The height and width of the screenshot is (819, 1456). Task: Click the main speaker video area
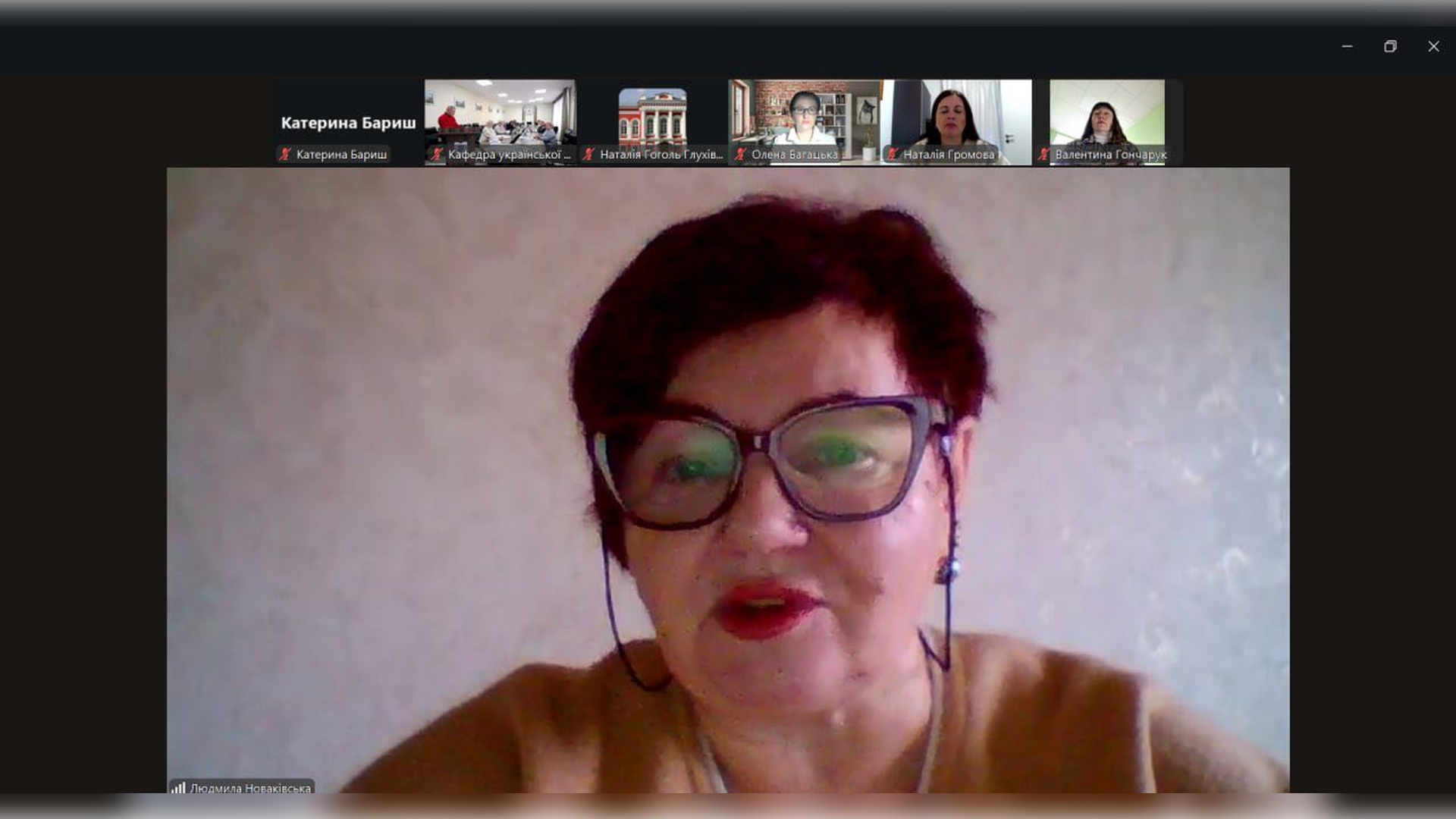(728, 478)
